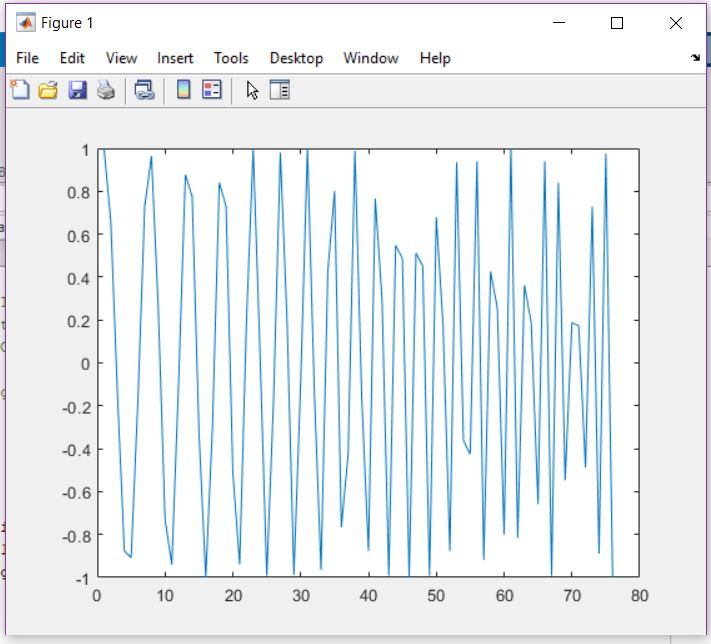Click the x-axis tick label 40
The height and width of the screenshot is (644, 711).
point(368,595)
